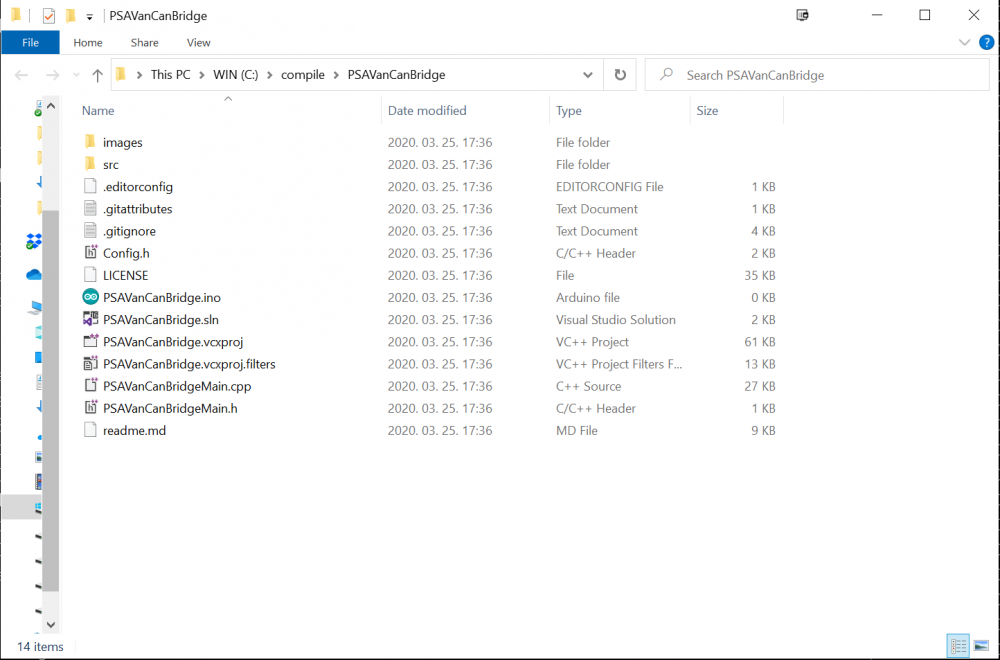Open Dropbox in the navigation pane
1000x660 pixels.
coord(34,242)
